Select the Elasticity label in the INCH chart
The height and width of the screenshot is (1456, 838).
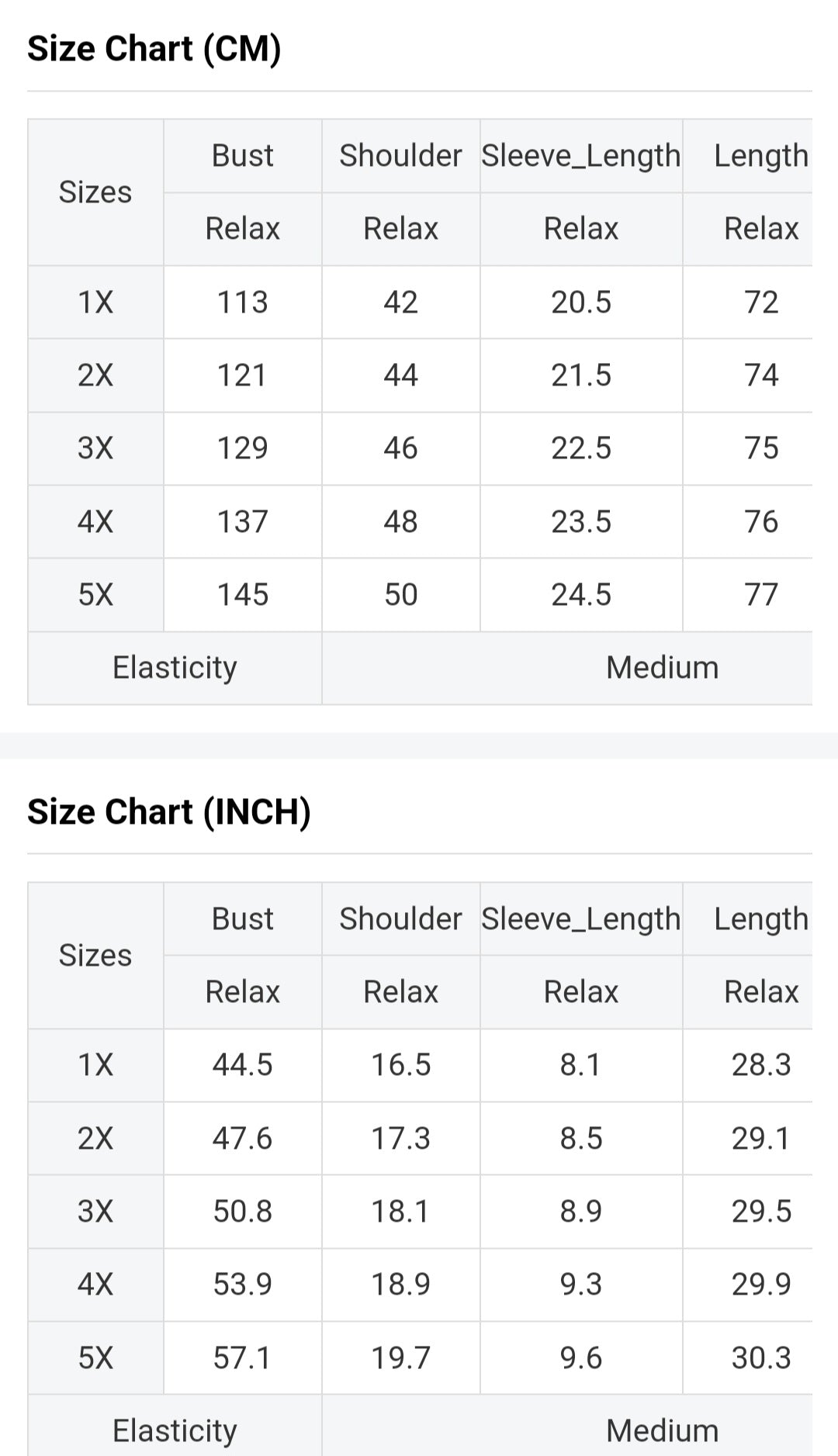[175, 1431]
